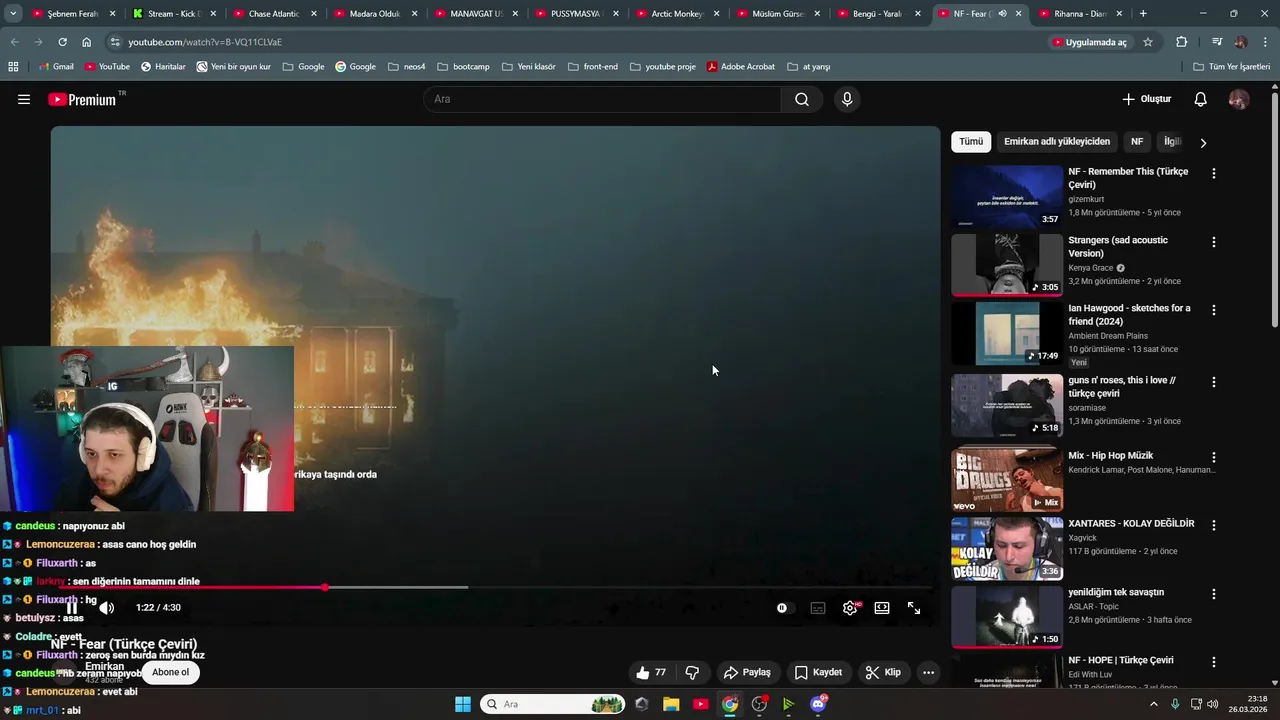Click the red progress scrubber handle
Image resolution: width=1280 pixels, height=720 pixels.
[x=325, y=587]
